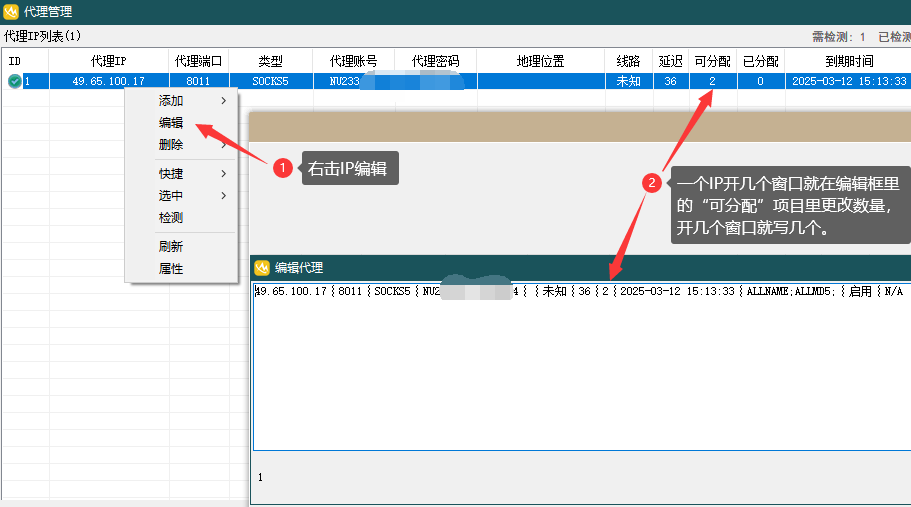
Task: Select 编辑 from the context menu
Action: pos(171,123)
